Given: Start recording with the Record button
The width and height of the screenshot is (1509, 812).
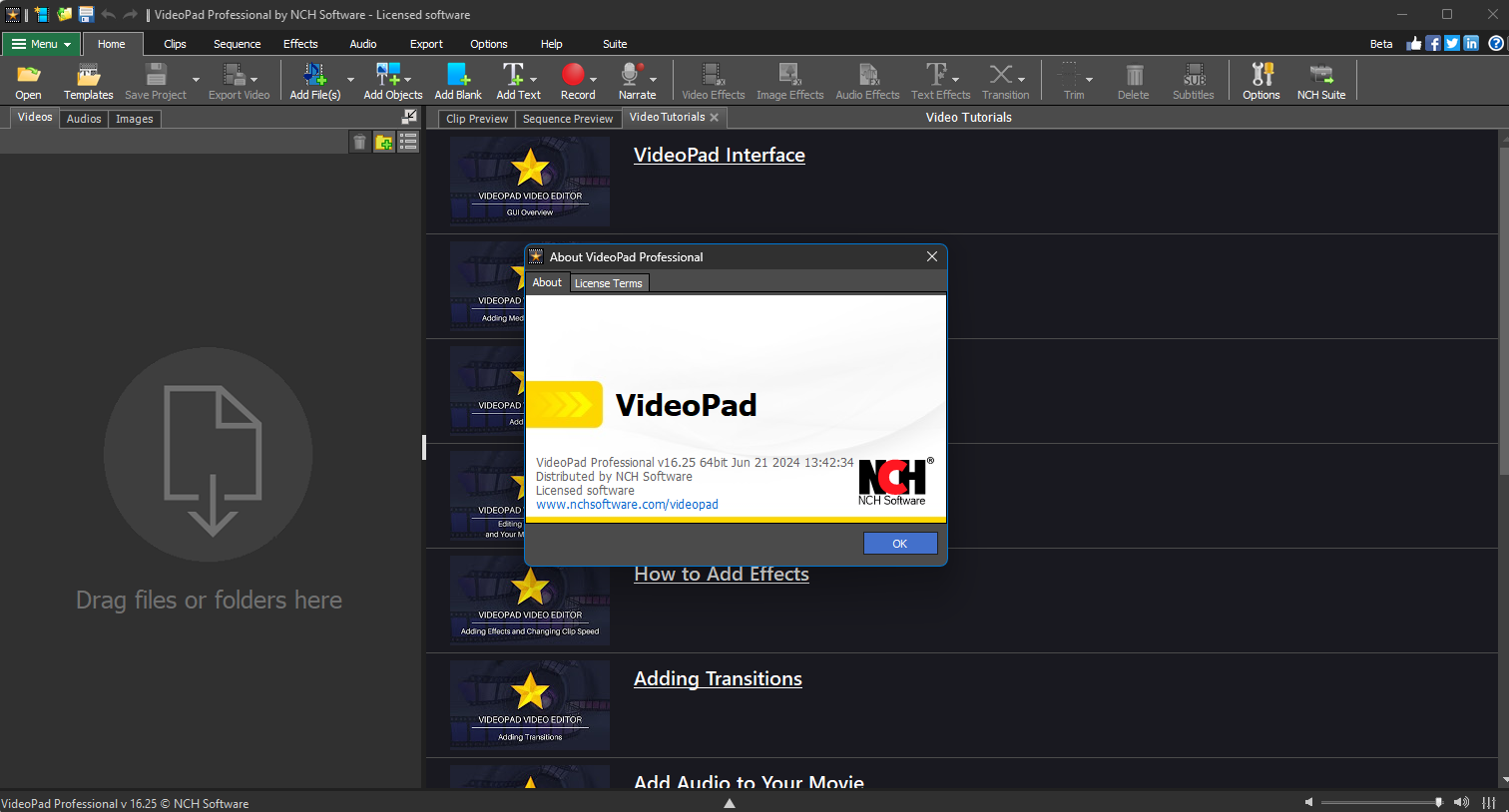Looking at the screenshot, I should (x=573, y=81).
